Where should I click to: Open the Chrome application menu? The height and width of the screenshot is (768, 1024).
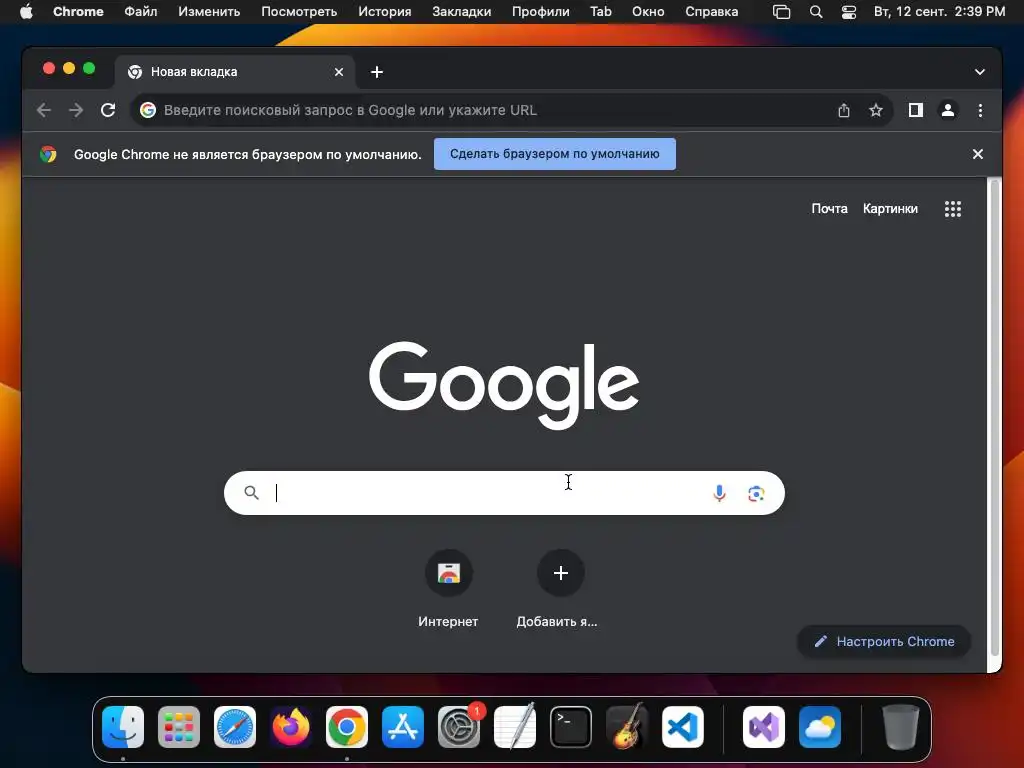(x=78, y=12)
